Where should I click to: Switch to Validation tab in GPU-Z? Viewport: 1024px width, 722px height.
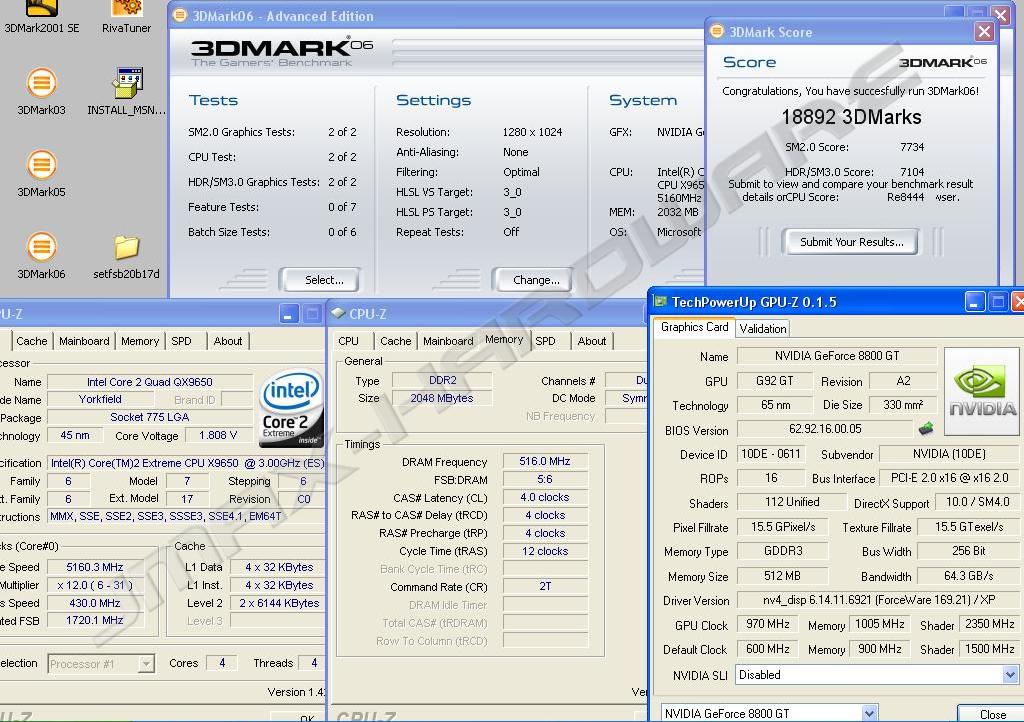tap(762, 328)
